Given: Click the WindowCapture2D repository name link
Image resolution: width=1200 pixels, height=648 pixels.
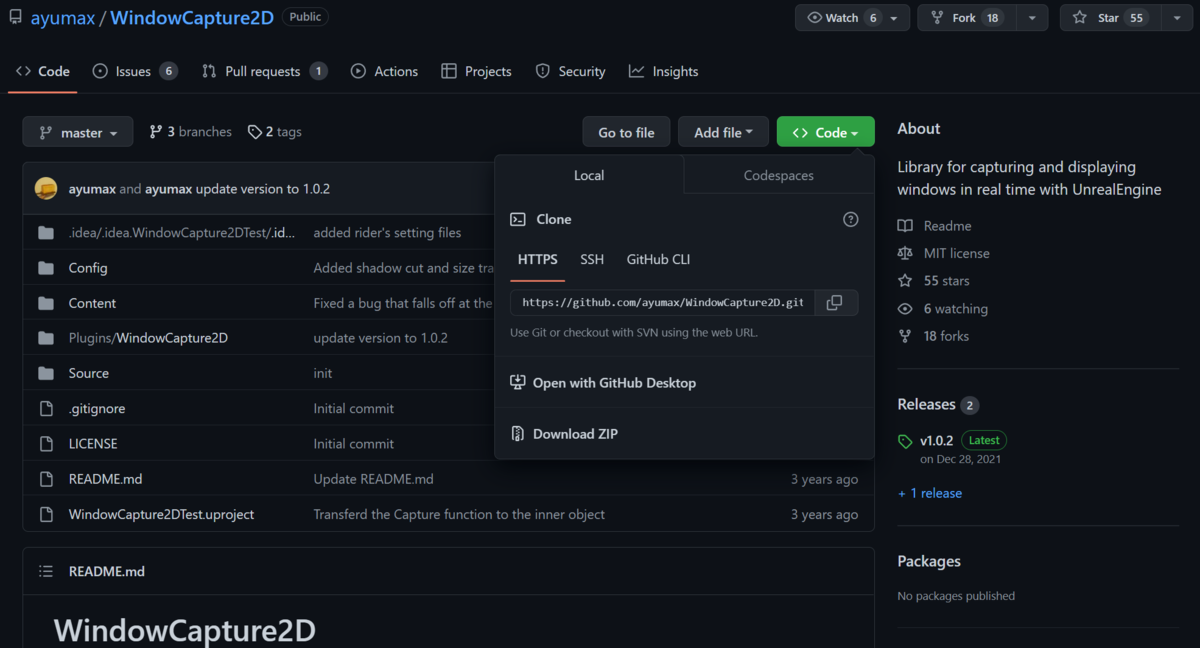Looking at the screenshot, I should point(192,18).
